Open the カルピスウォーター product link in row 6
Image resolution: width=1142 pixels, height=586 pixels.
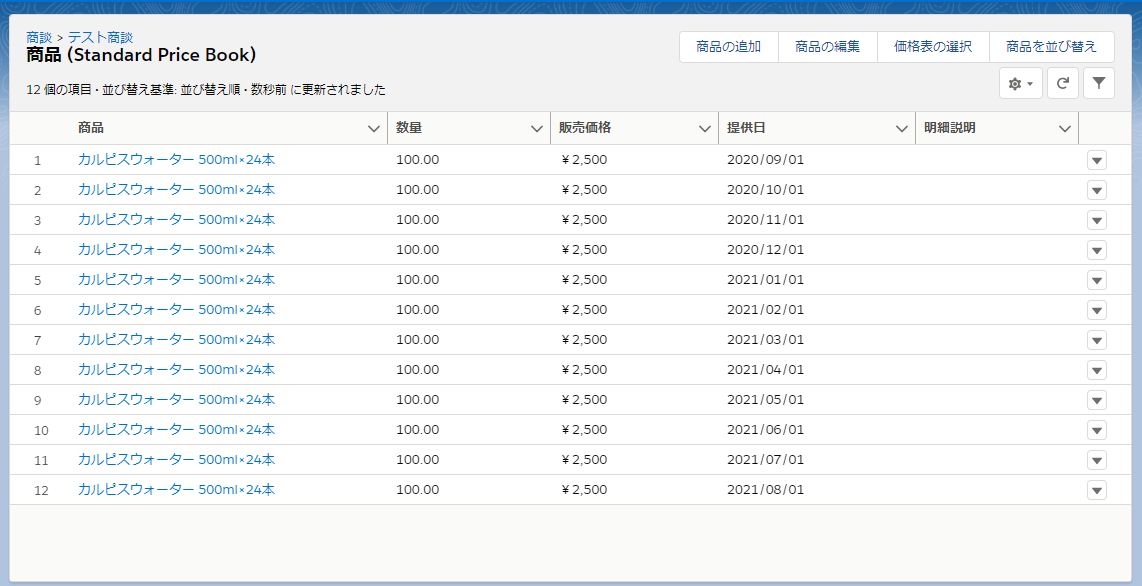pyautogui.click(x=176, y=309)
